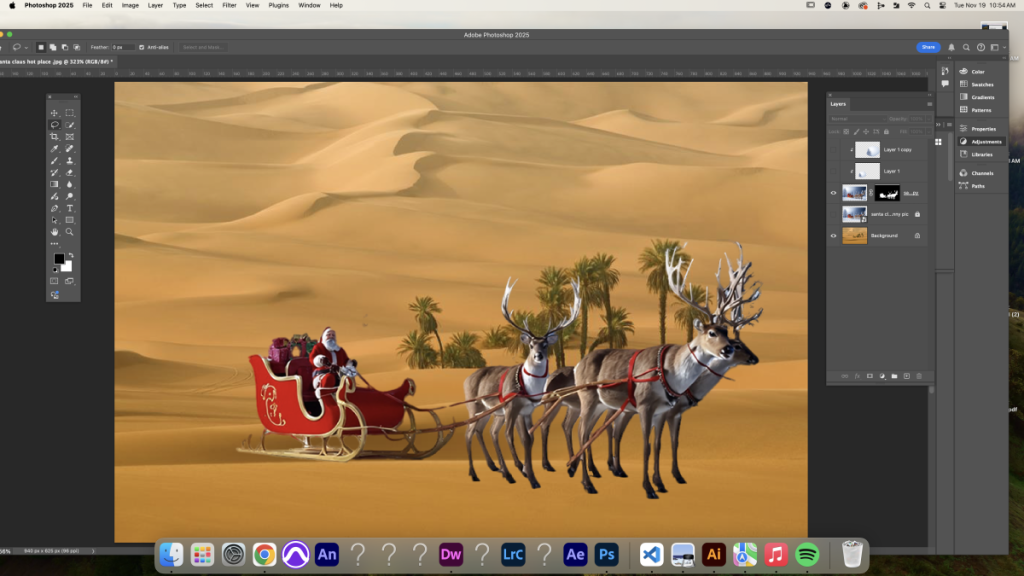Select the History Brush tool
Viewport: 1024px width, 576px height.
pos(54,172)
